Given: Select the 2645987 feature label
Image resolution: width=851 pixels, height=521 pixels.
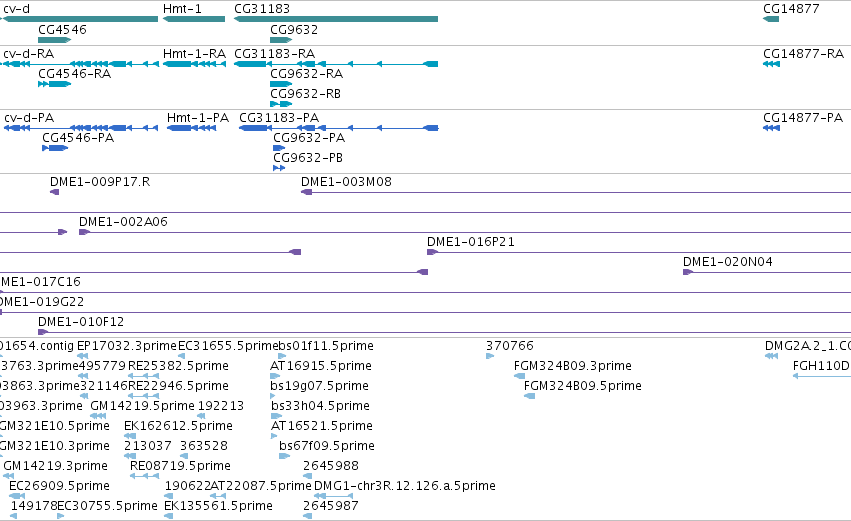Looking at the screenshot, I should tap(331, 506).
